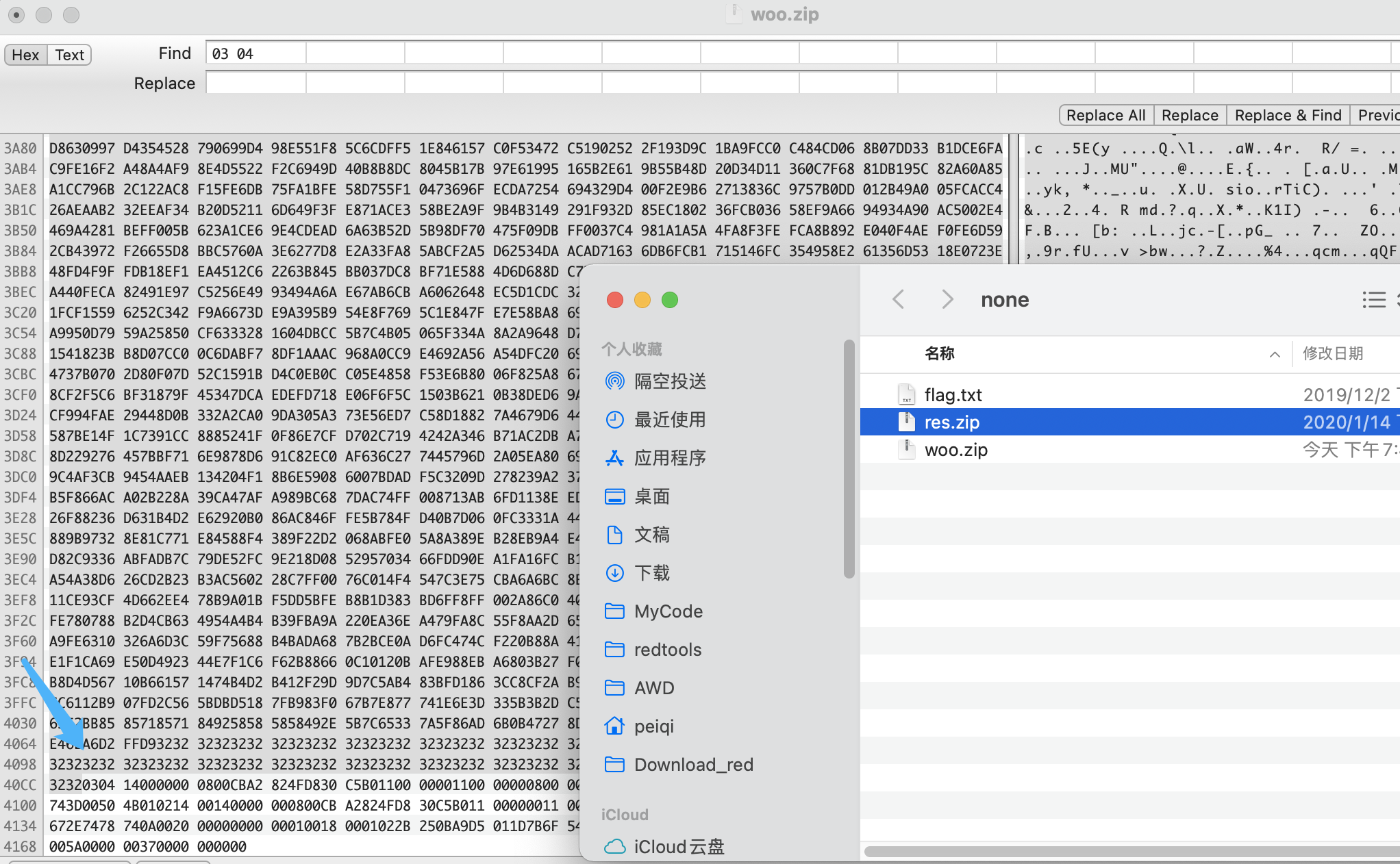Image resolution: width=1400 pixels, height=864 pixels.
Task: Click hex value 672E7478 in row 4134
Action: [82, 826]
